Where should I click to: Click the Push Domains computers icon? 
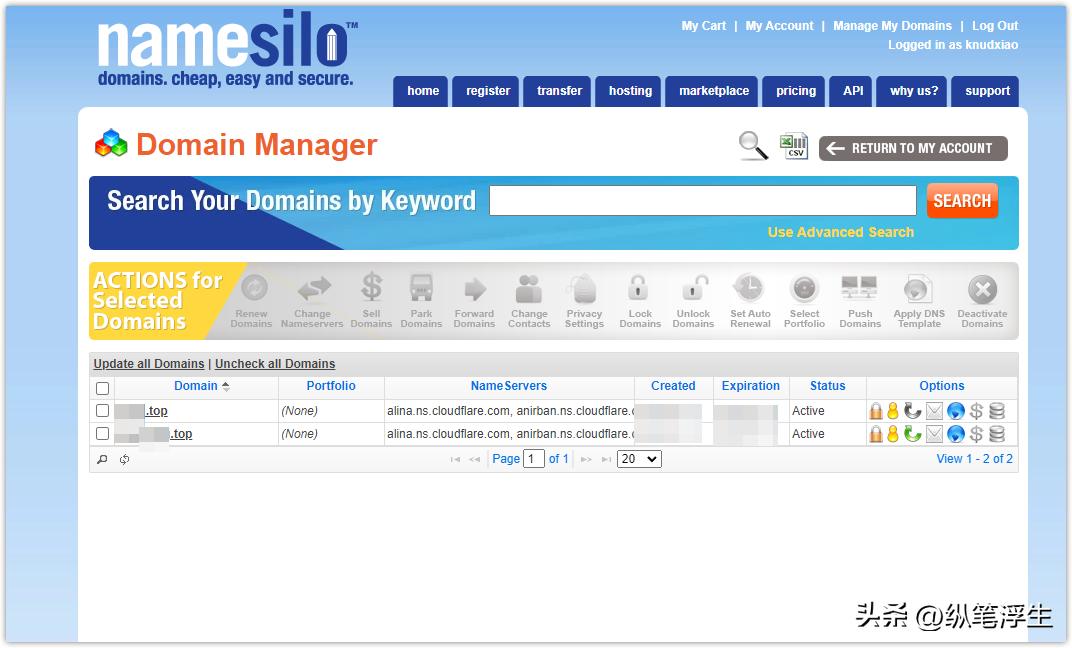click(x=859, y=288)
